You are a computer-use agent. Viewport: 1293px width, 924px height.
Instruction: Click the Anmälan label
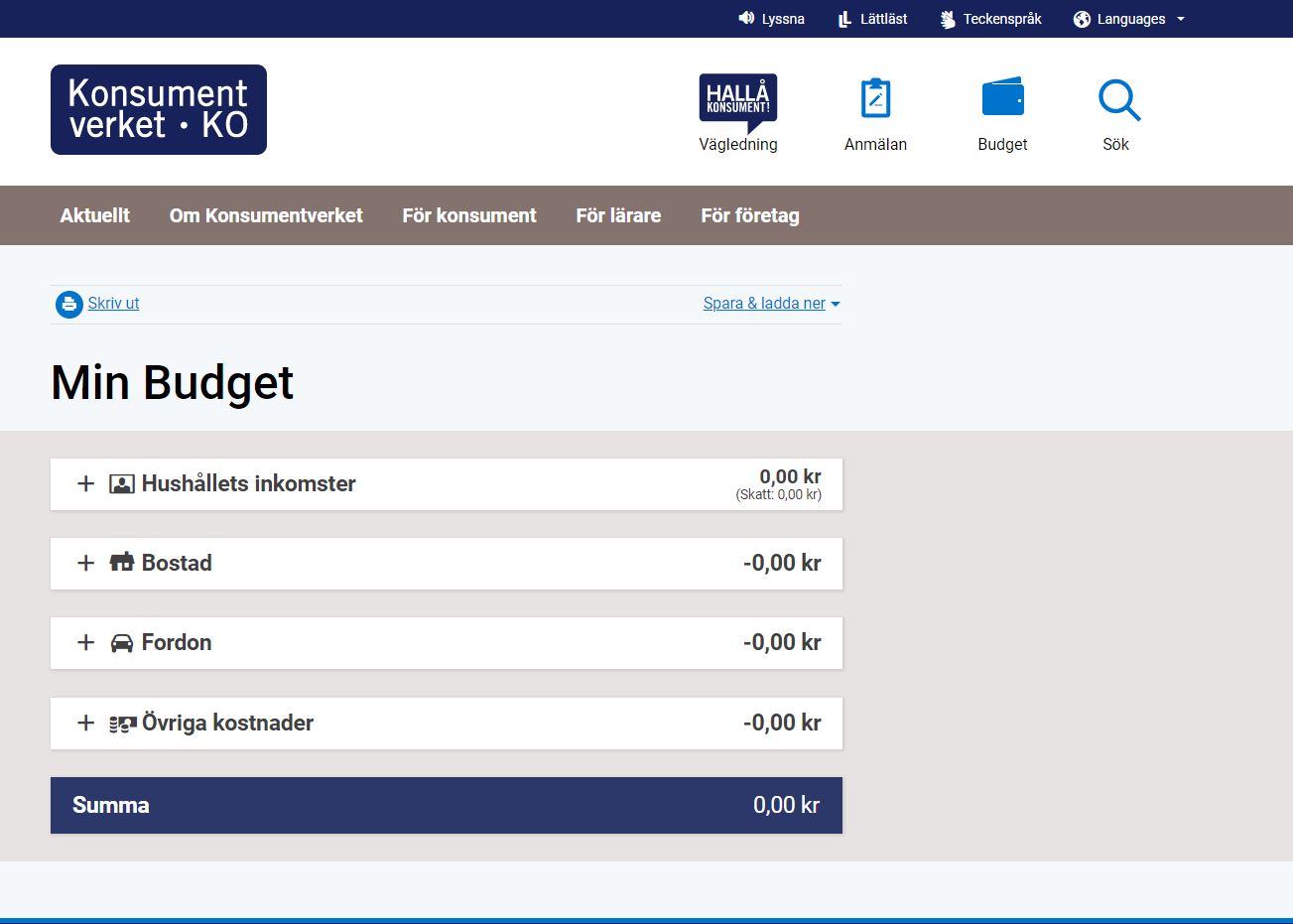pyautogui.click(x=875, y=145)
